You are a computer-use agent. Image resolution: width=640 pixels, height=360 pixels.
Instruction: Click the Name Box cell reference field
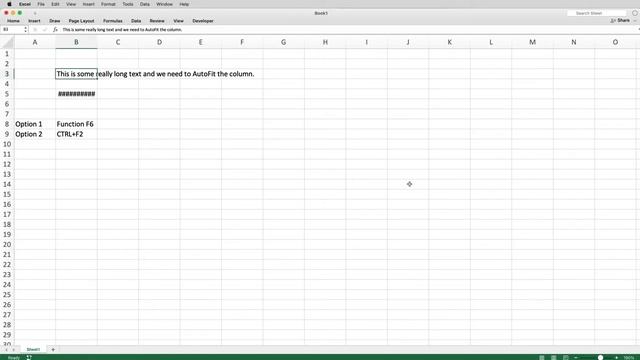[x=12, y=30]
